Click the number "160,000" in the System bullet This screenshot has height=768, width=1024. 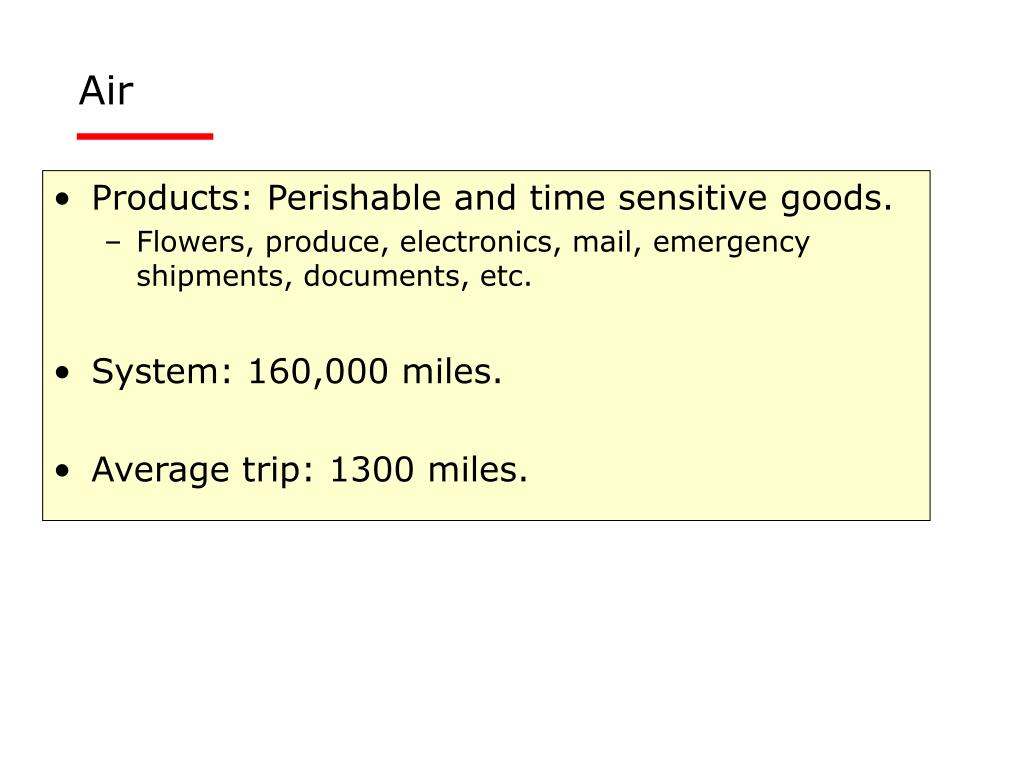[318, 372]
